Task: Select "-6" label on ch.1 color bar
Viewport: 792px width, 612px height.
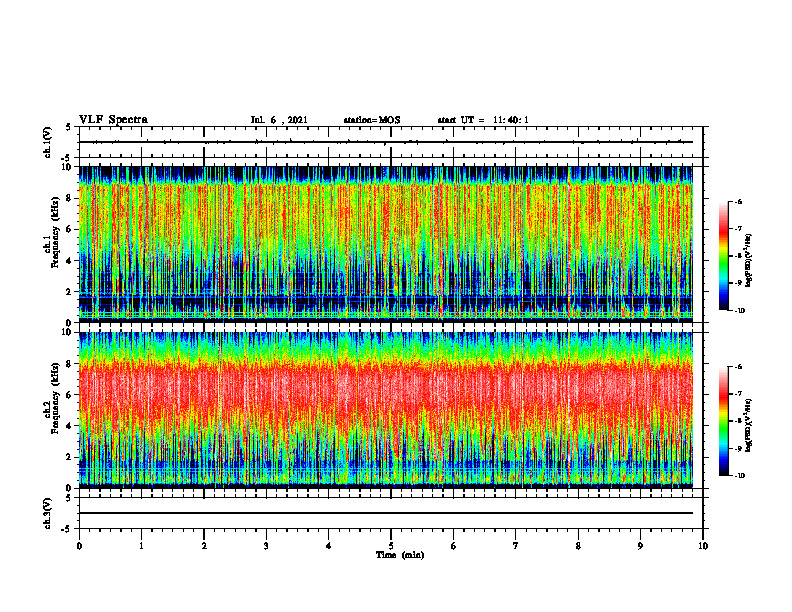Action: point(738,202)
